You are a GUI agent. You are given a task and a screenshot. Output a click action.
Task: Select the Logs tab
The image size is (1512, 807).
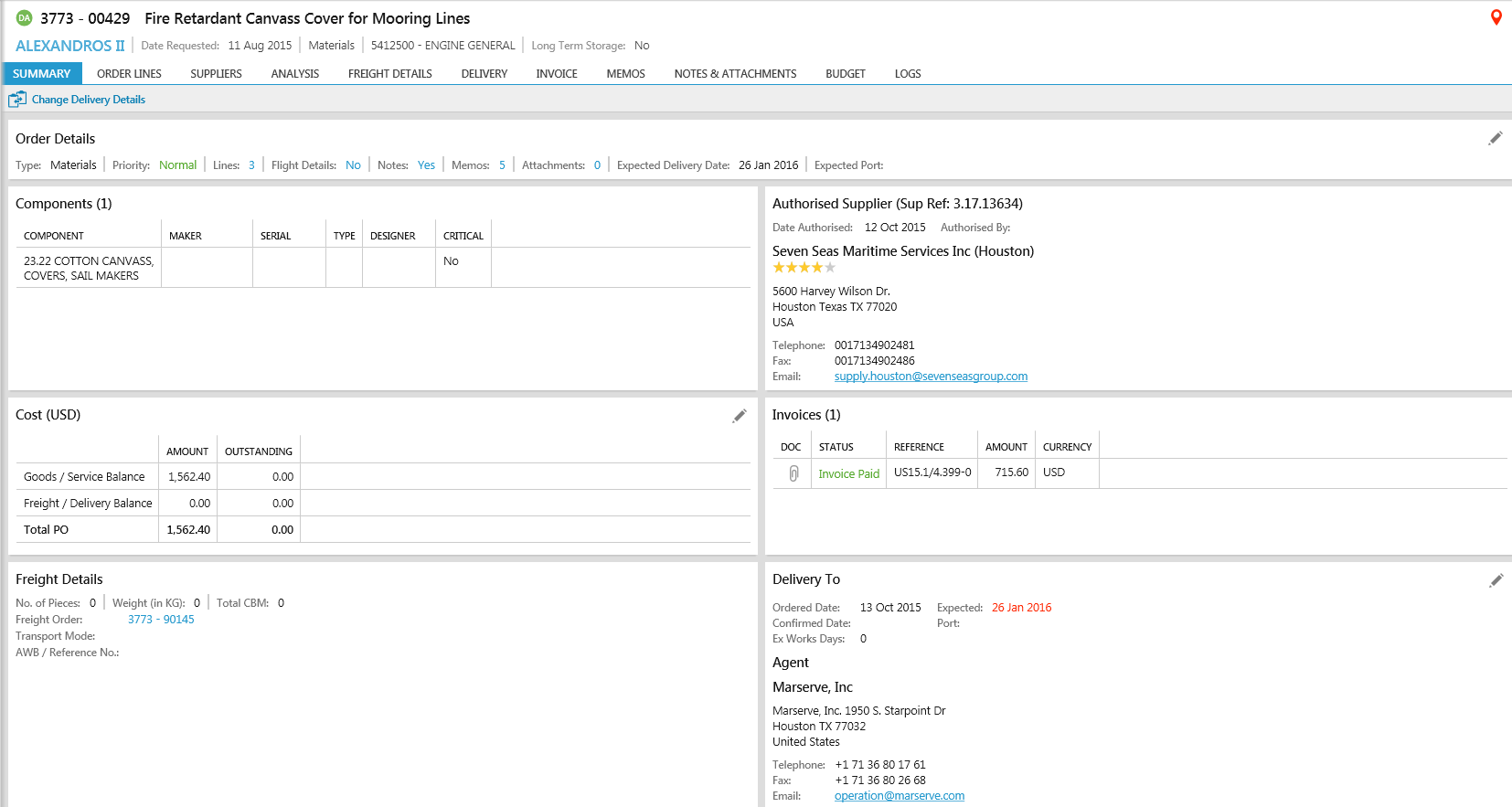coord(907,74)
